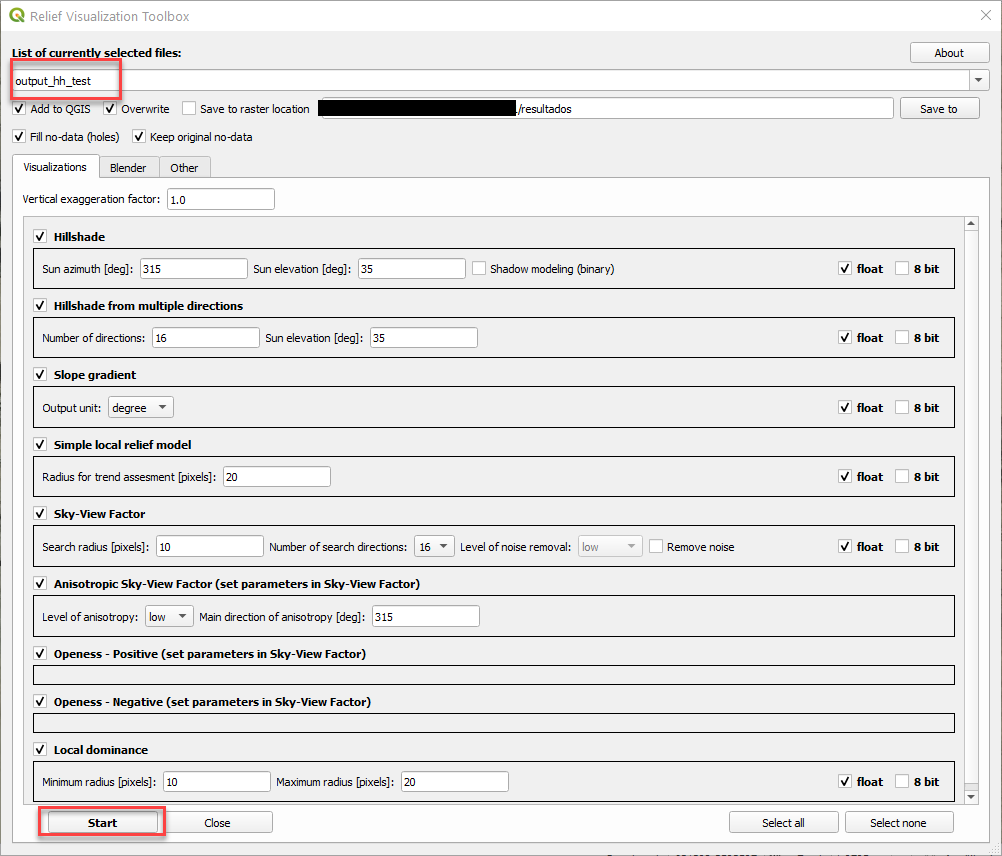Screen dimensions: 1002x856
Task: Click the Select none button
Action: (x=897, y=821)
